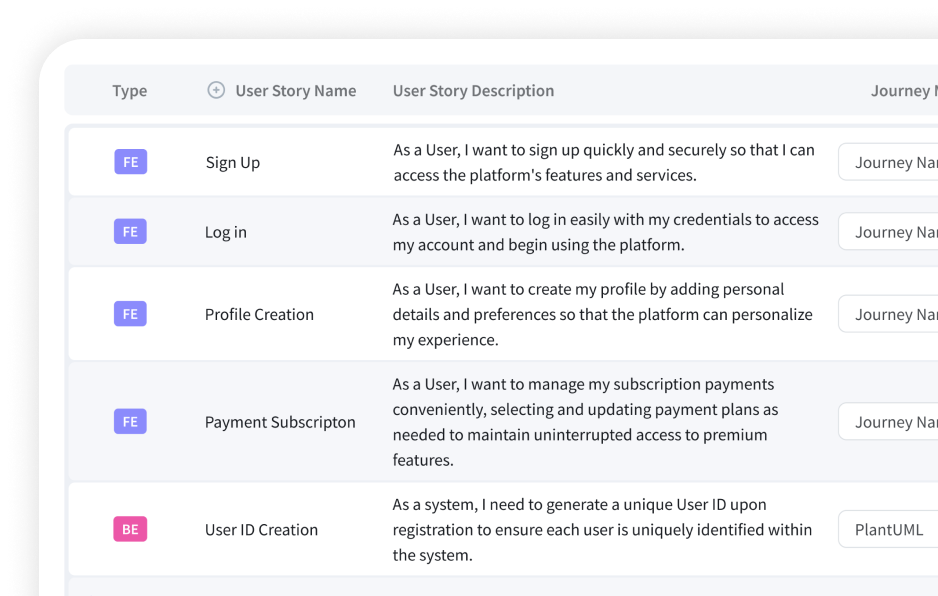Select the BE badge for User ID Creation
The image size is (938, 596).
coord(130,528)
